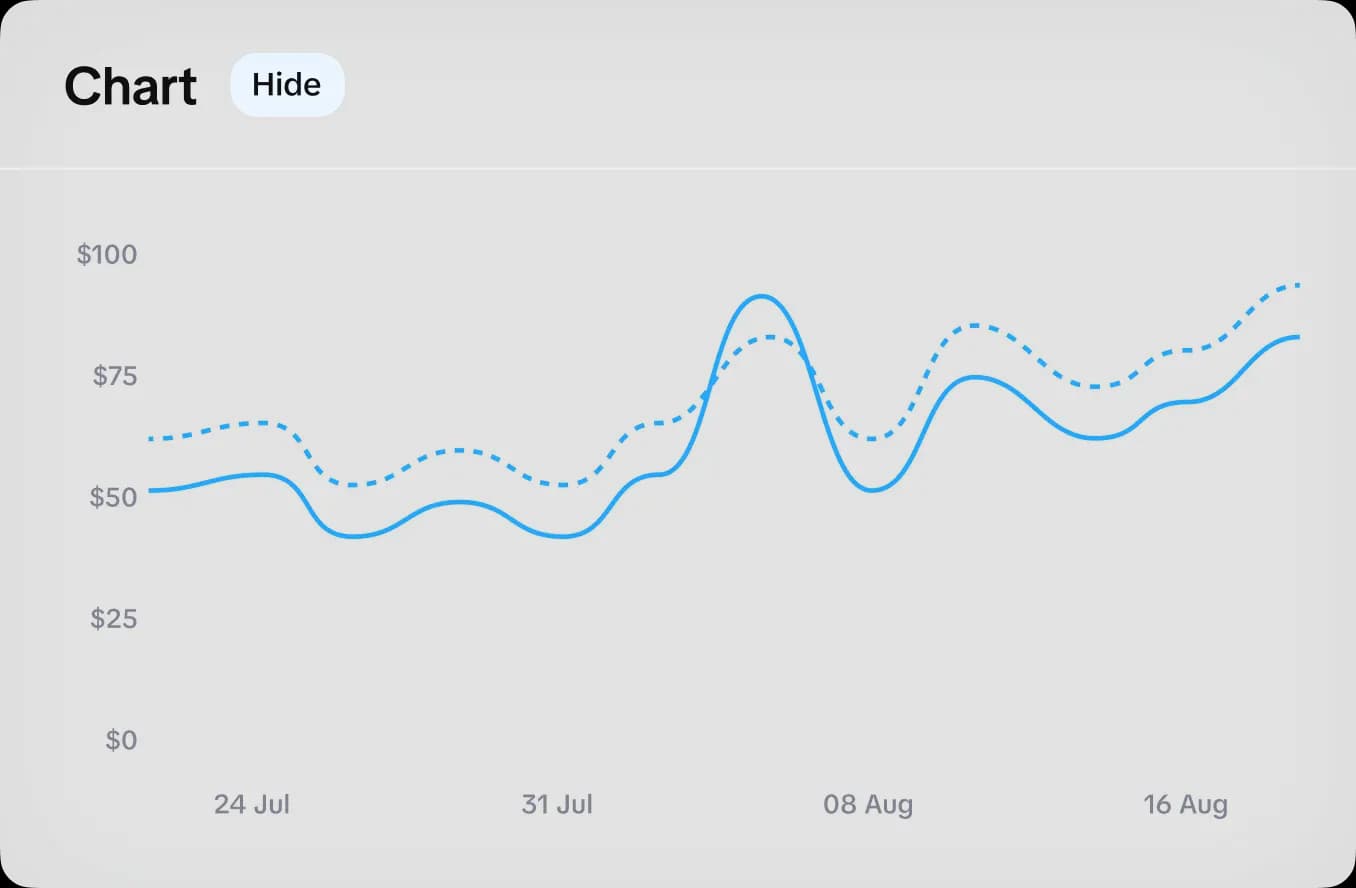Select the 08 Aug date label
Image resolution: width=1356 pixels, height=888 pixels.
(868, 804)
